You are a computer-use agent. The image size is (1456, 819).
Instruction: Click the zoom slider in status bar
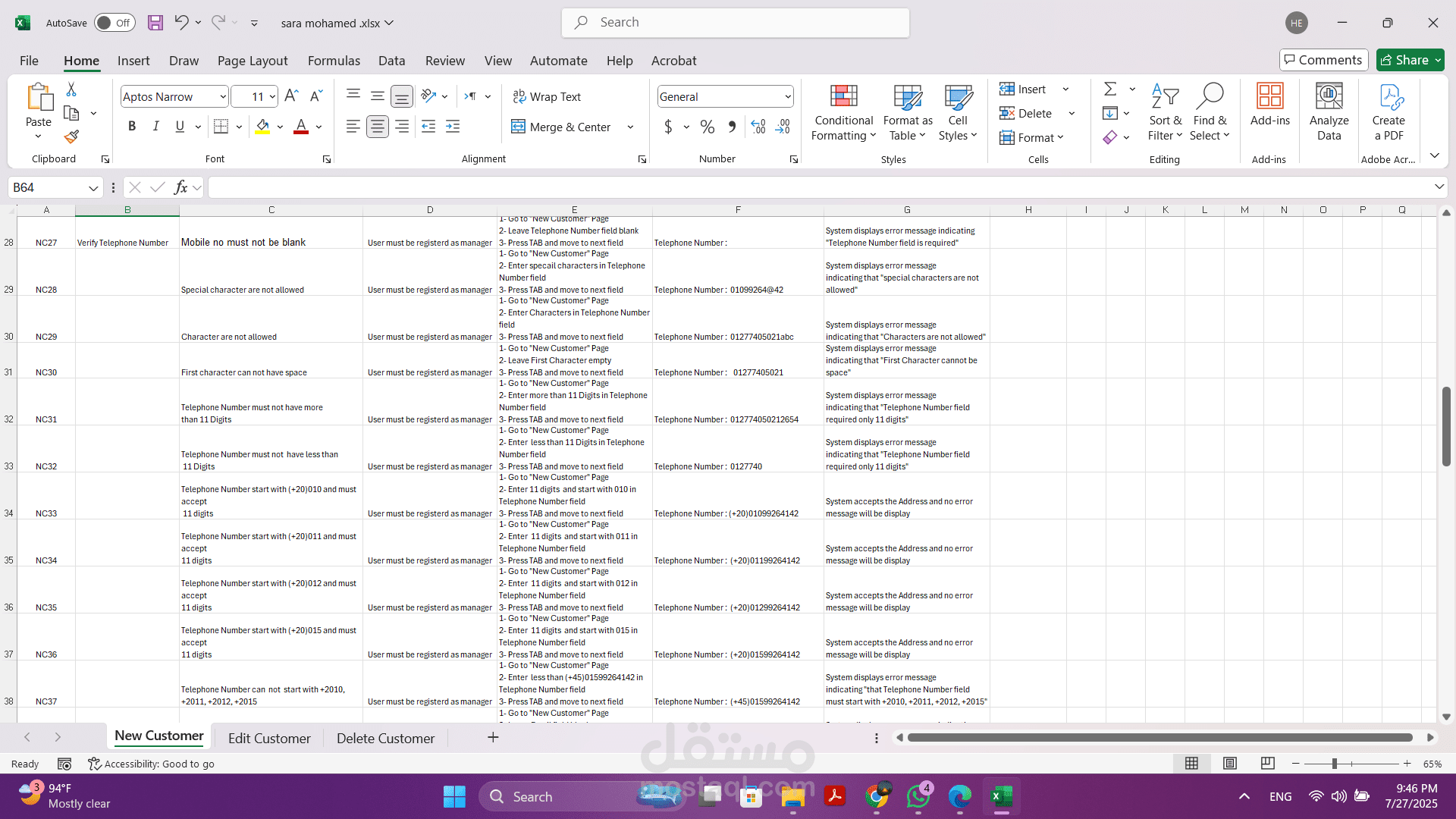pos(1334,764)
